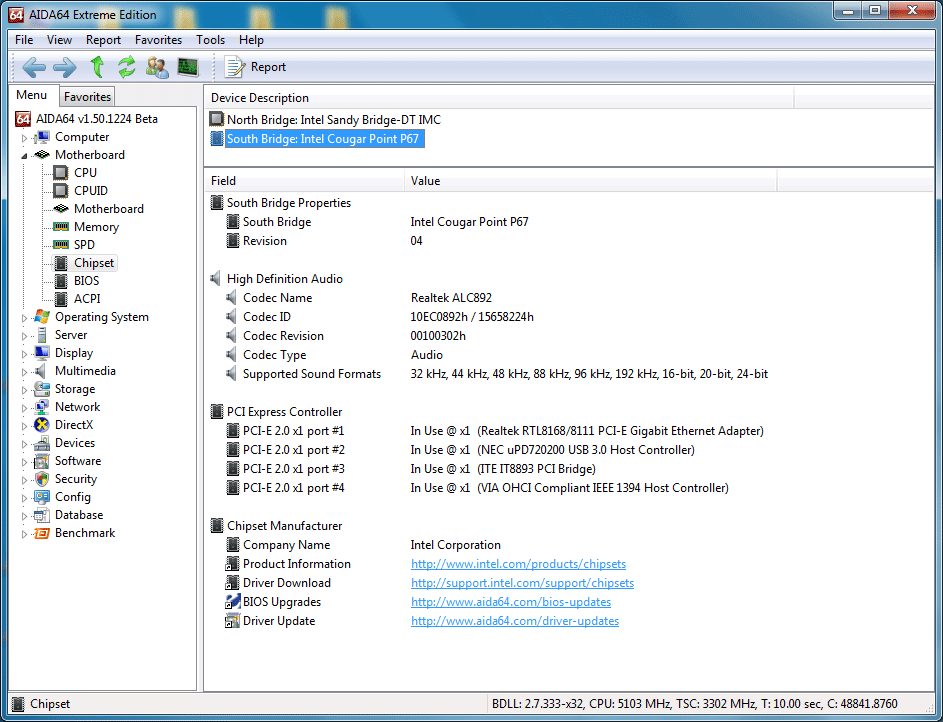
Task: Select the SPD memory icon
Action: [x=60, y=245]
